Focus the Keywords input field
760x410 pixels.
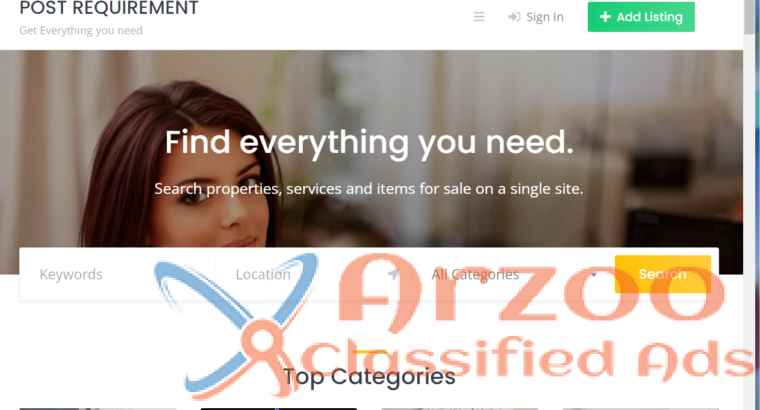(x=118, y=274)
